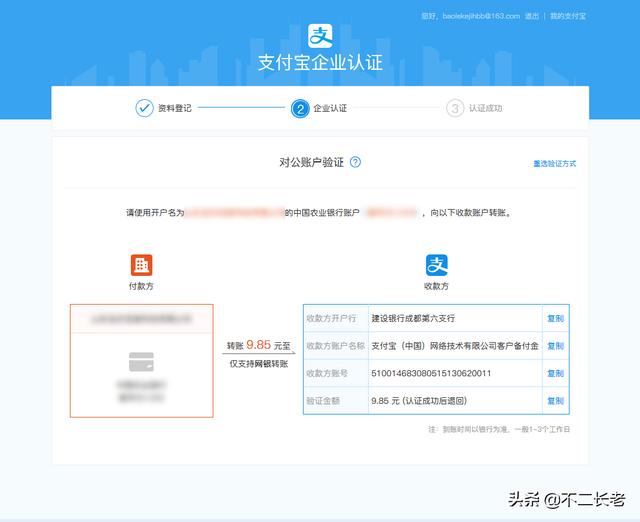640x522 pixels.
Task: Click the 收款方账户名称 label cell
Action: pos(336,346)
